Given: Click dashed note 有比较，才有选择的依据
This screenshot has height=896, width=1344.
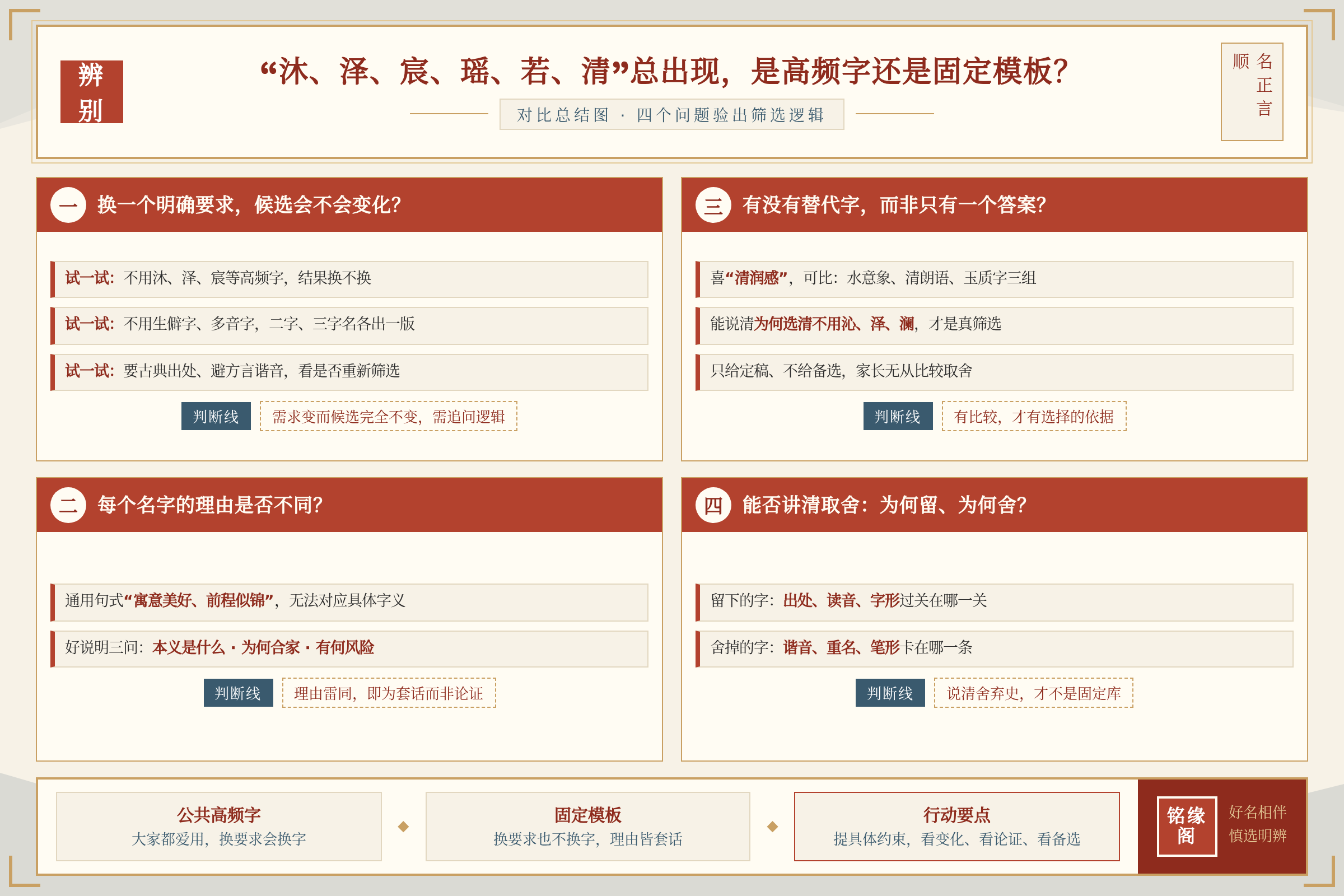Looking at the screenshot, I should point(1034,416).
